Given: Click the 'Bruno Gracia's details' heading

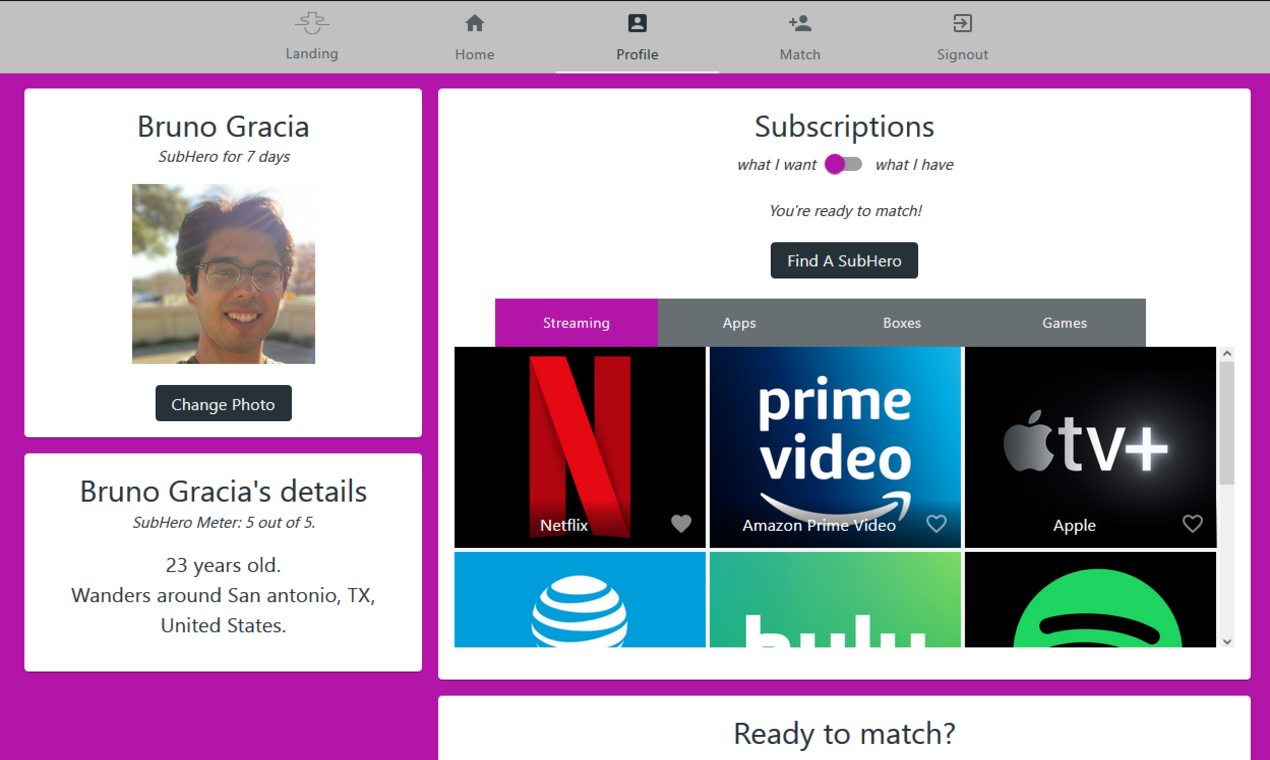Looking at the screenshot, I should point(223,491).
